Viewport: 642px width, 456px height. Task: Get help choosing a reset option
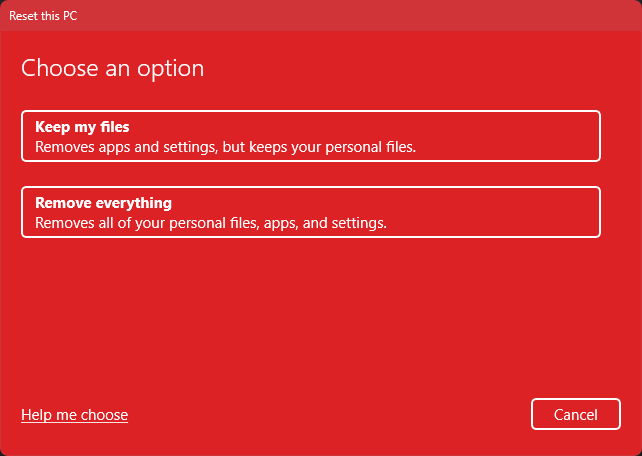75,415
